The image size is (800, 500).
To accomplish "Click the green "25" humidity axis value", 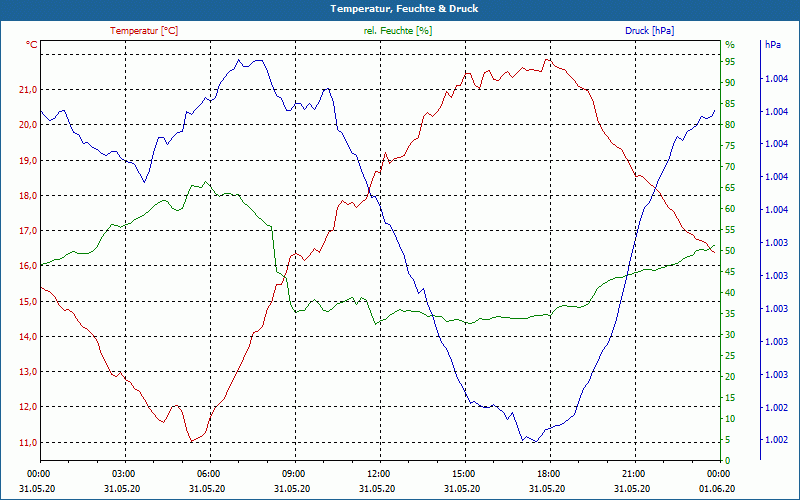I will (x=730, y=356).
